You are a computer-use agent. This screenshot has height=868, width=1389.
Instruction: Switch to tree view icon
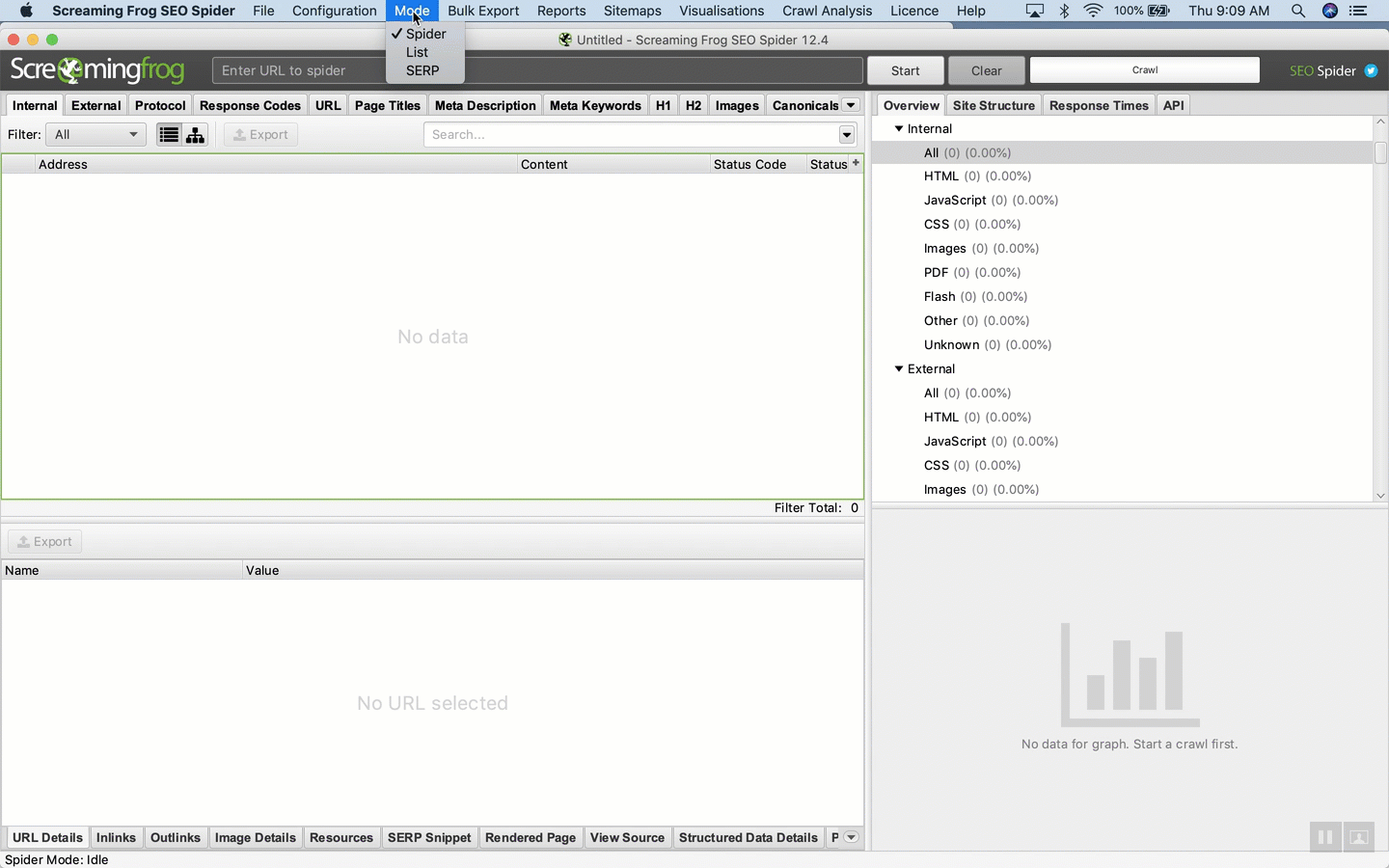point(196,134)
